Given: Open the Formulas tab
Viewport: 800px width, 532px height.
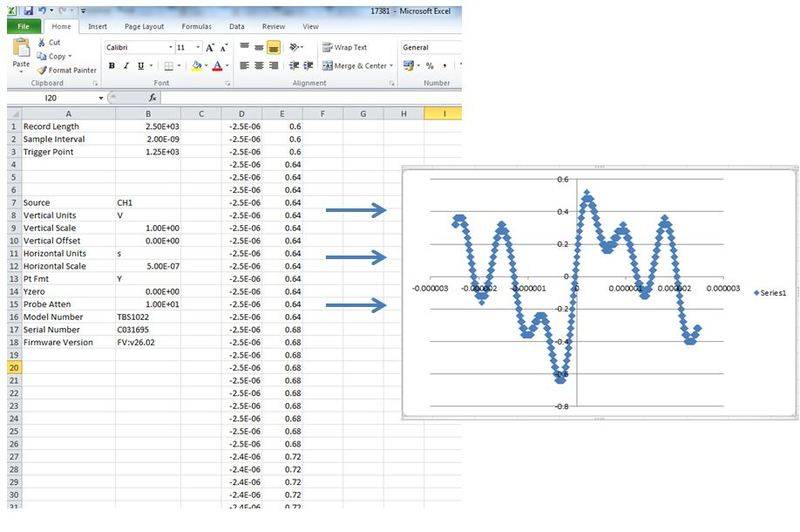Looking at the screenshot, I should coord(196,27).
